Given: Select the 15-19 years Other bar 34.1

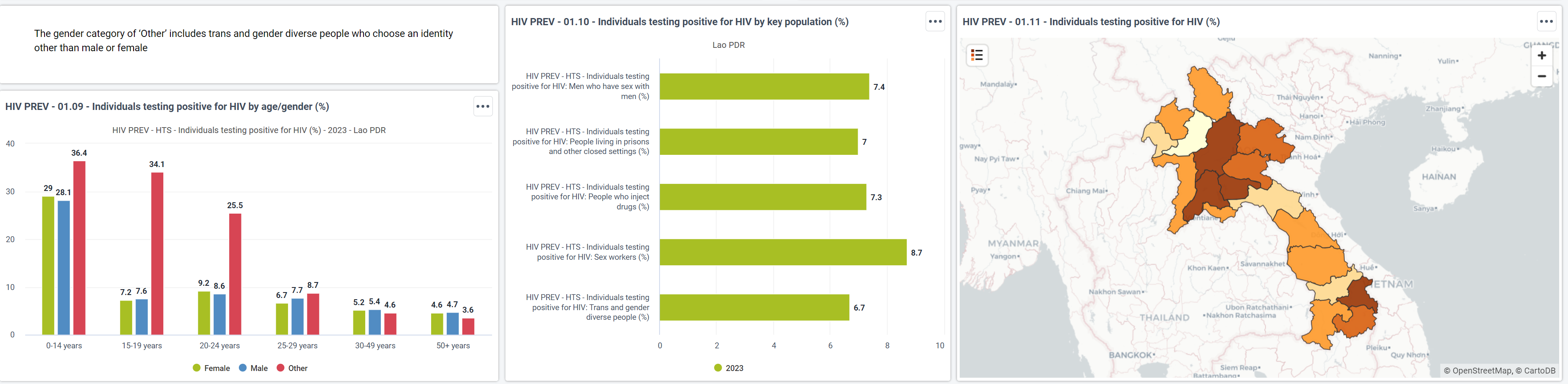Looking at the screenshot, I should [x=157, y=253].
